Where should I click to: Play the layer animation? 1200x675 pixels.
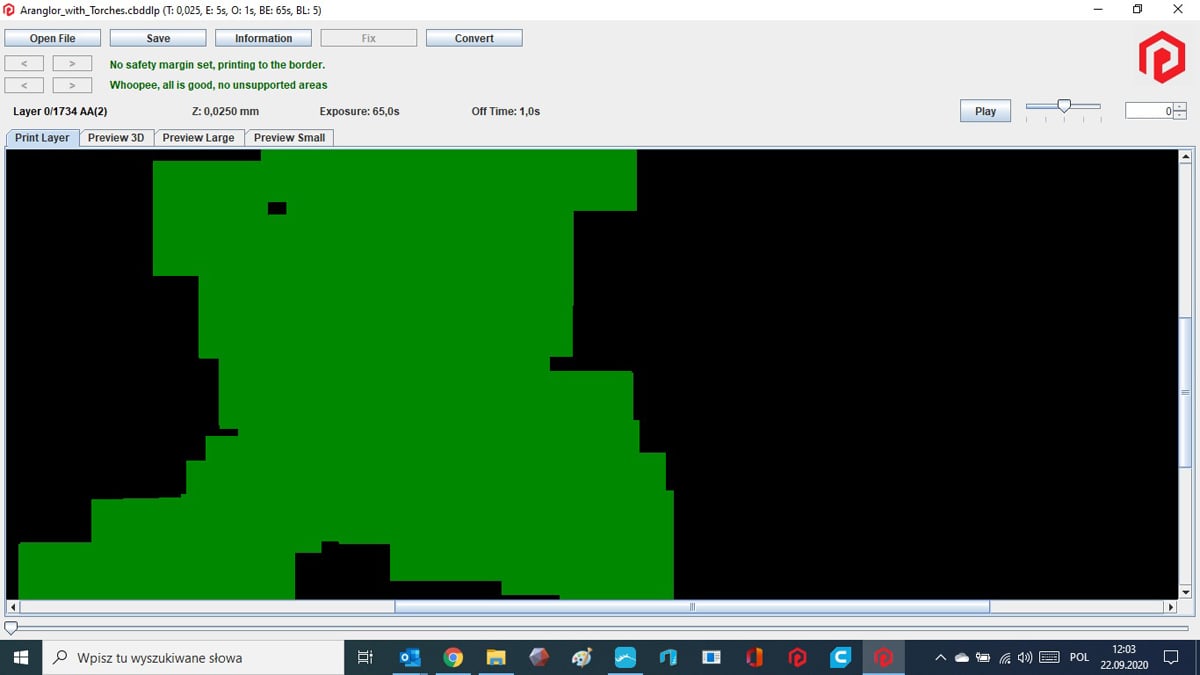pos(985,111)
